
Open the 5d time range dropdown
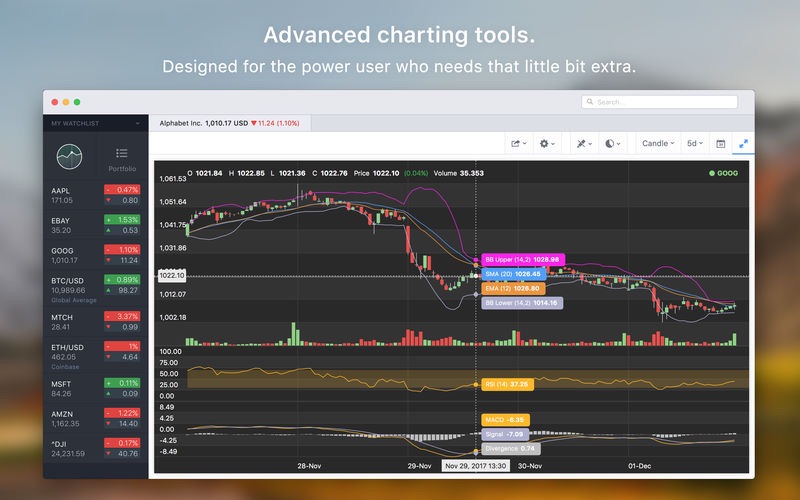[x=694, y=144]
